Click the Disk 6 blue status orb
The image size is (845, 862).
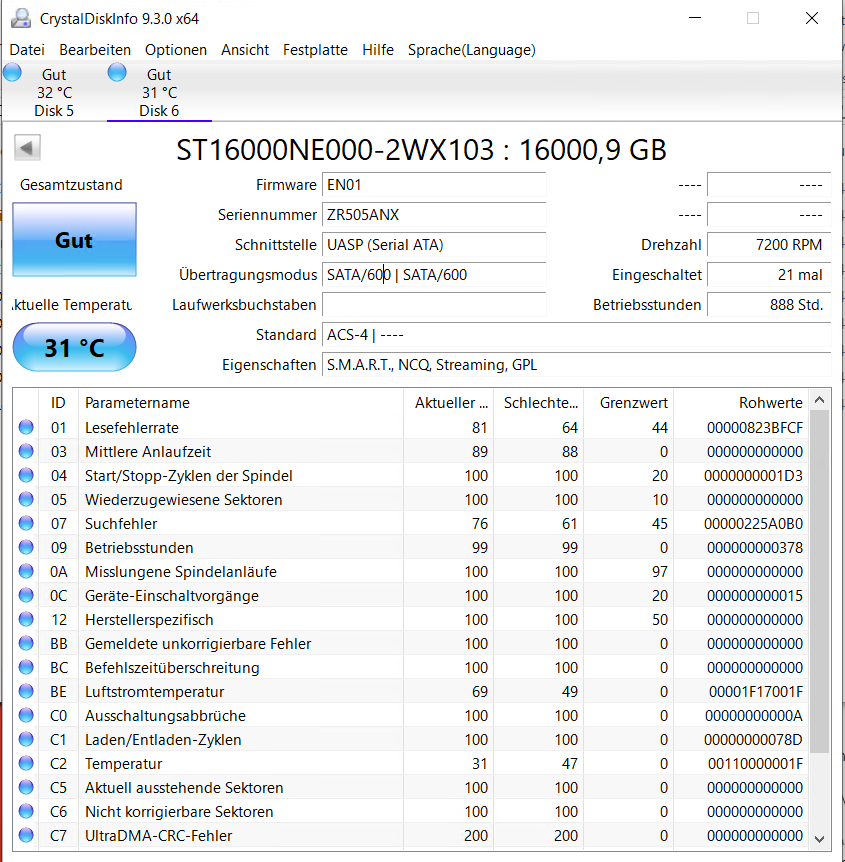(x=117, y=73)
